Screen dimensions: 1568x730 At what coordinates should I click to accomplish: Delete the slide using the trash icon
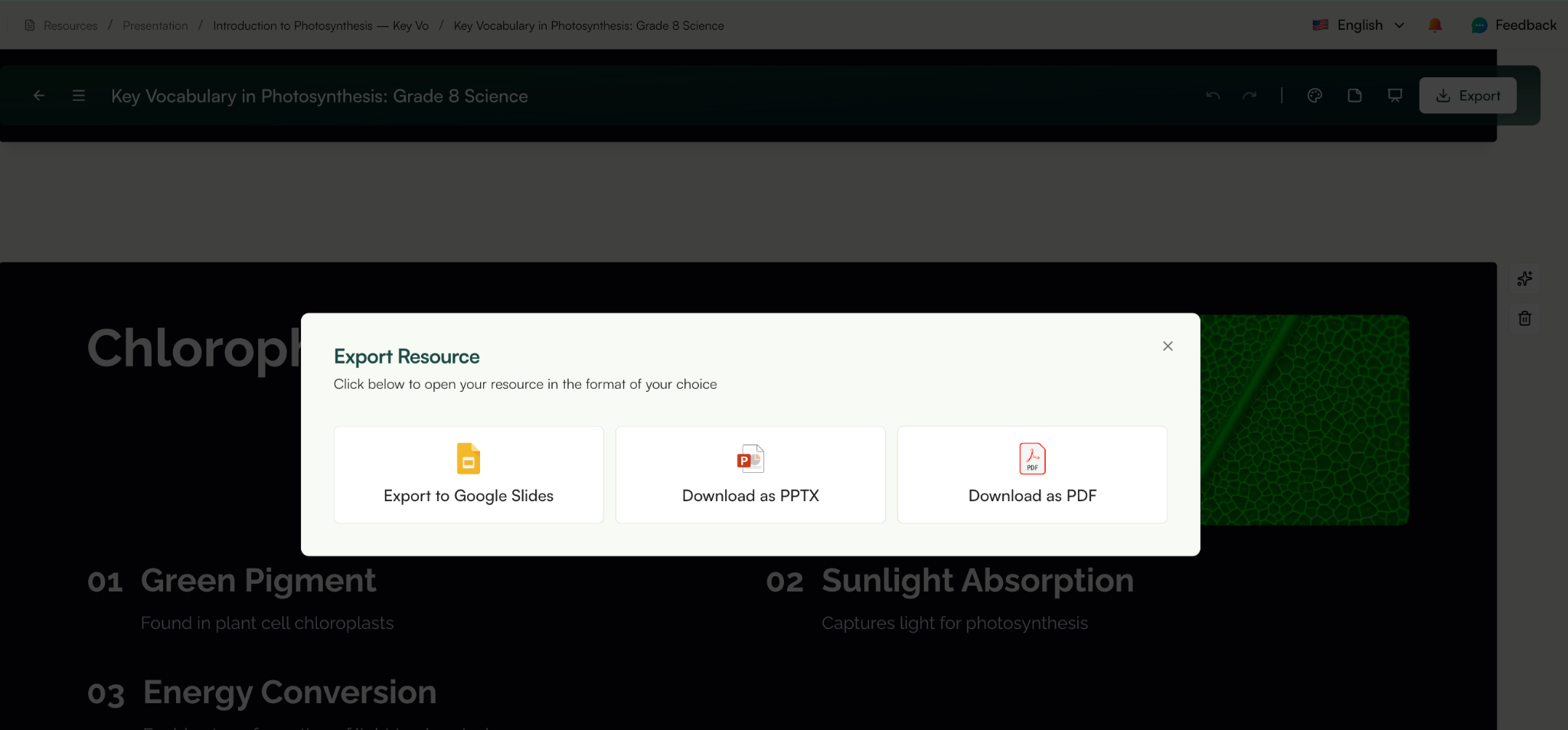coord(1524,318)
